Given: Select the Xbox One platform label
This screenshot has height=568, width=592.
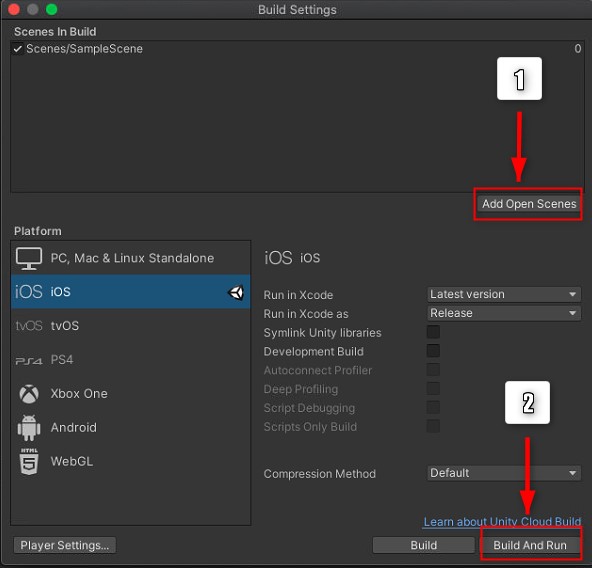Looking at the screenshot, I should point(79,394).
